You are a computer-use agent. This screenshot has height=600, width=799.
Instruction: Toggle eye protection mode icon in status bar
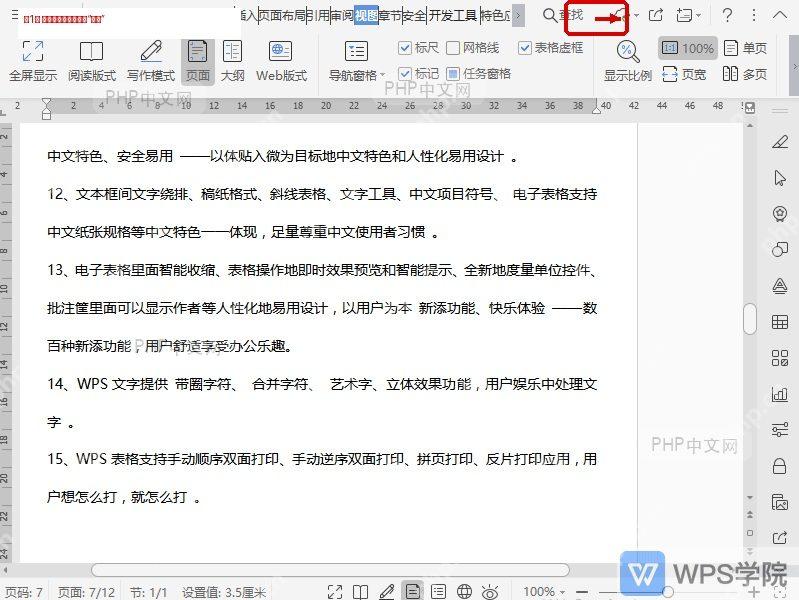(x=490, y=592)
